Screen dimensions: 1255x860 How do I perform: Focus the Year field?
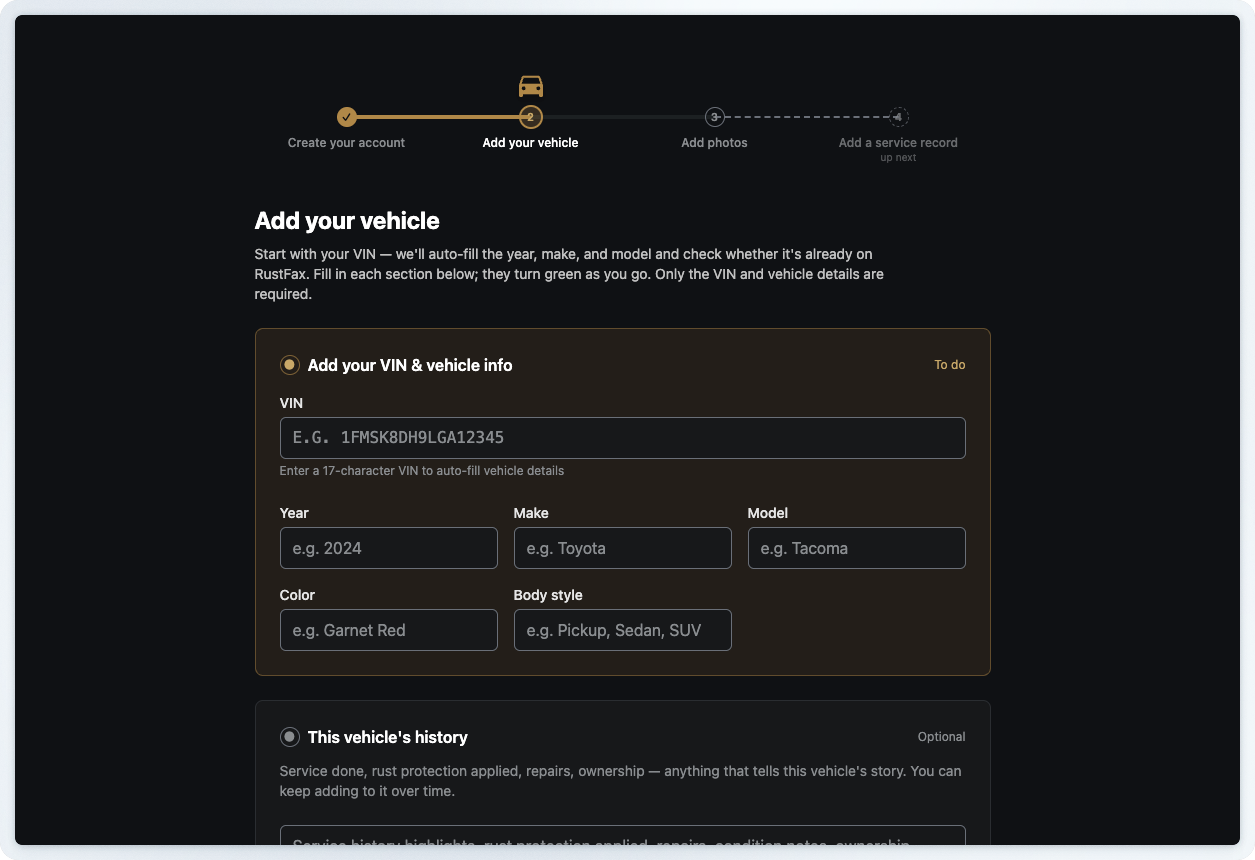point(388,548)
